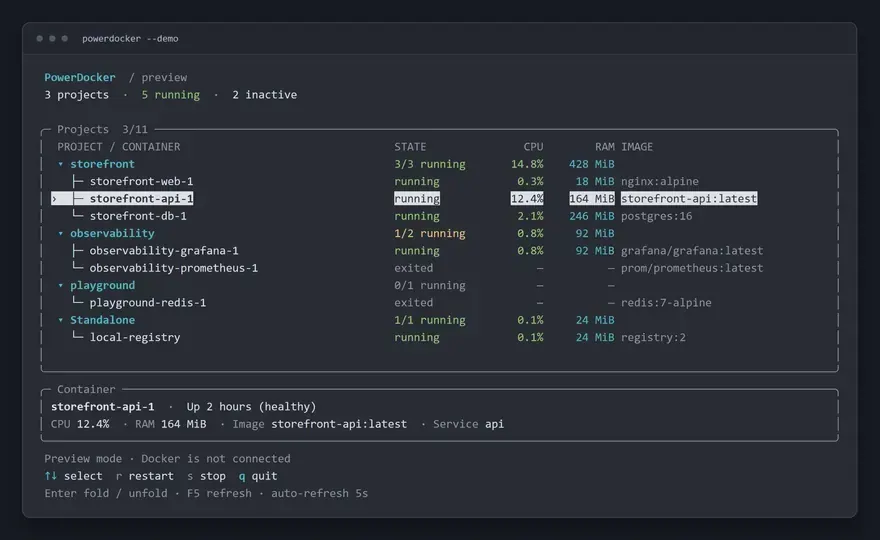Viewport: 880px width, 540px height.
Task: Click the 14.8% CPU value
Action: pyautogui.click(x=526, y=164)
